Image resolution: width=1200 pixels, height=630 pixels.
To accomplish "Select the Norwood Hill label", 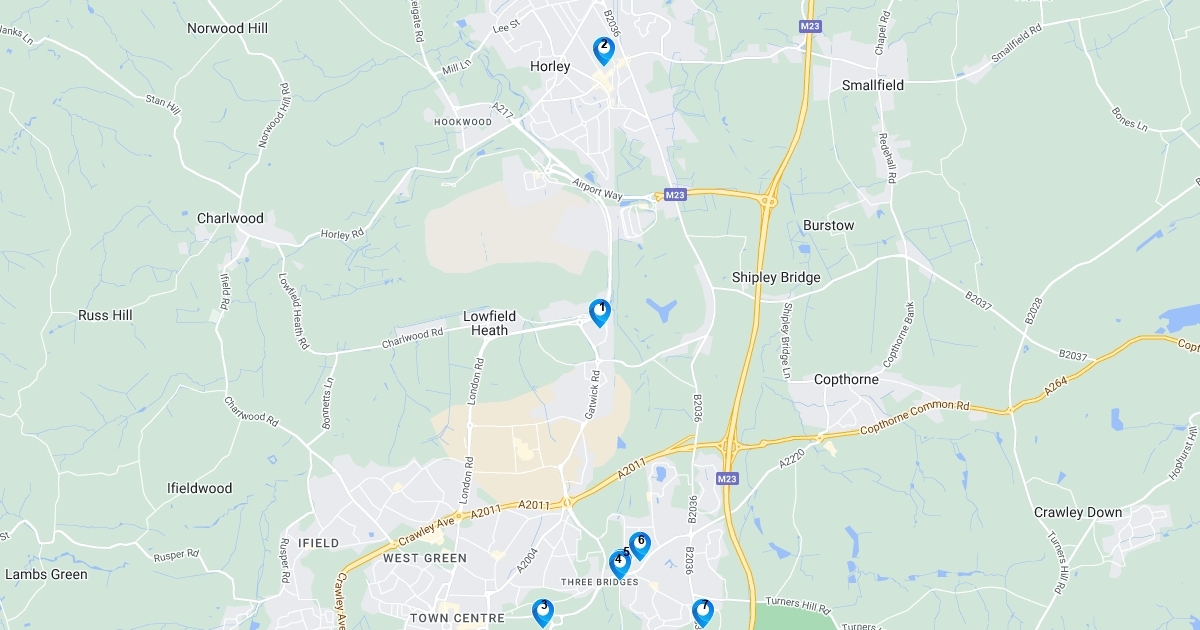I will 228,28.
